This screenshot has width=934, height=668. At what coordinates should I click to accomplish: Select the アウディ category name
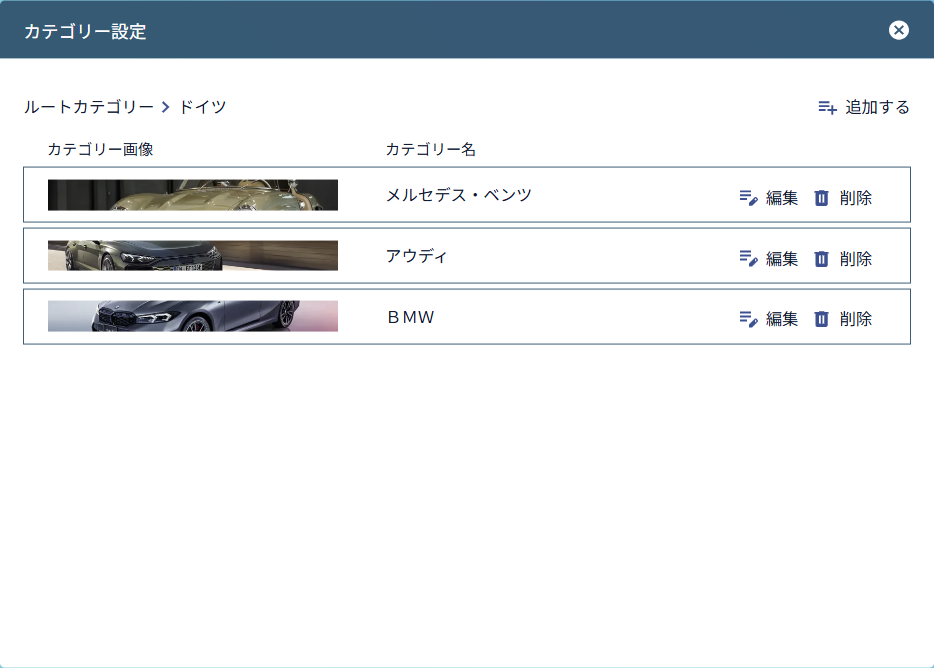pos(416,256)
